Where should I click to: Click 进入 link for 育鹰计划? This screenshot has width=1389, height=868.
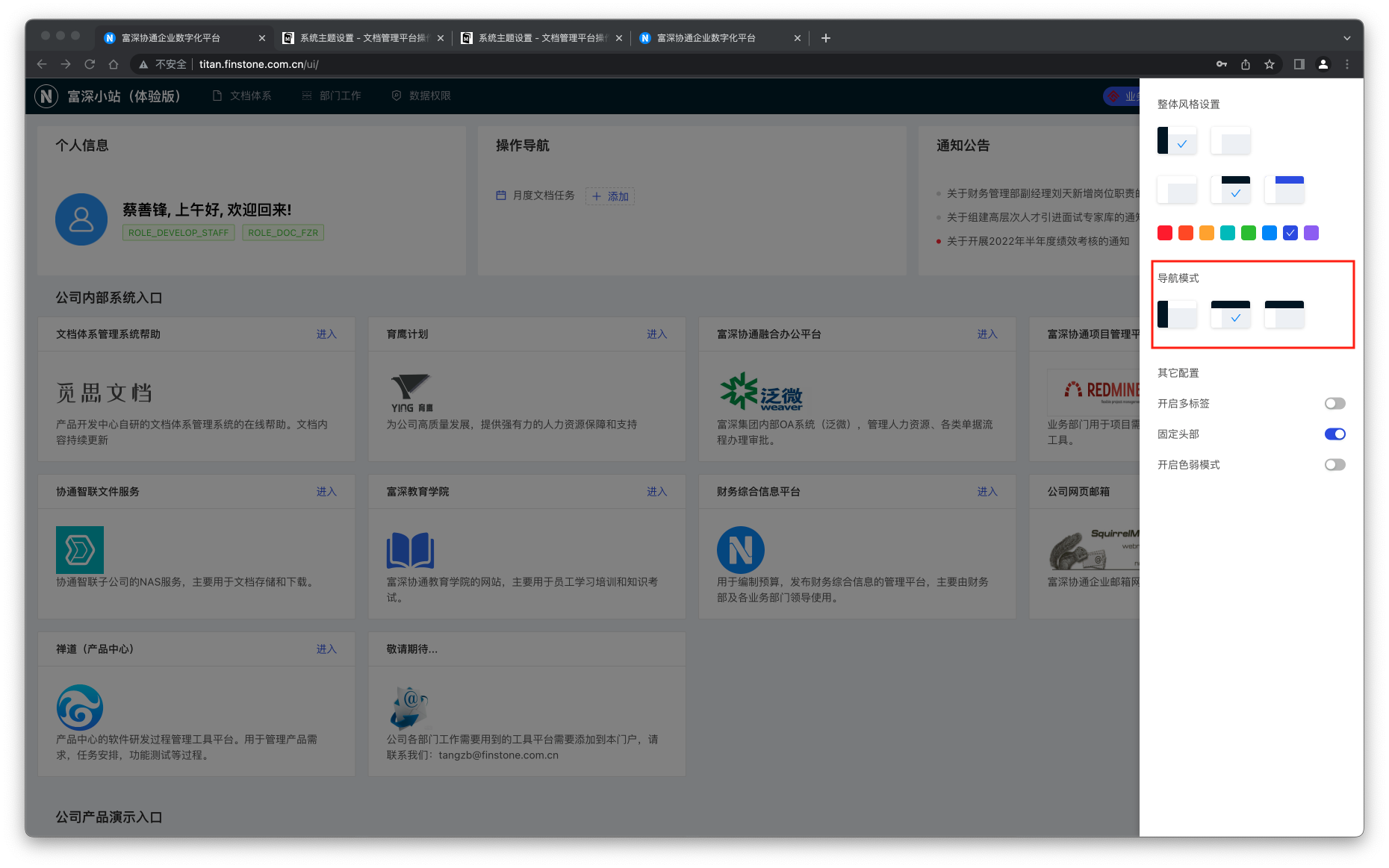click(656, 334)
